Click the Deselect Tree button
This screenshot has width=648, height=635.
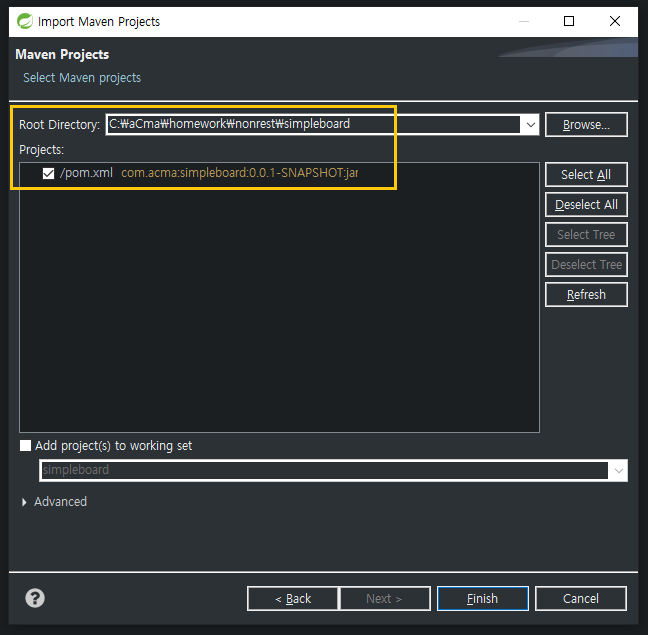point(586,264)
